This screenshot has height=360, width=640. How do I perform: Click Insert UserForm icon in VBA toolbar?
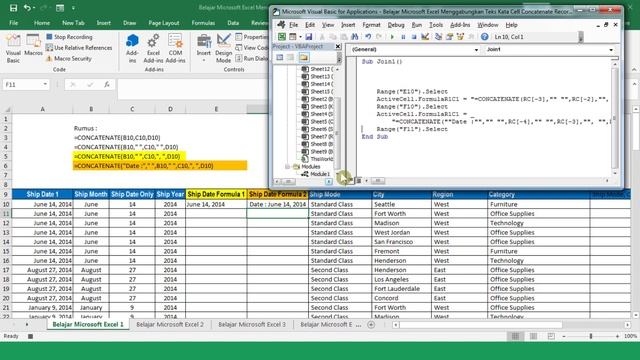tap(293, 37)
